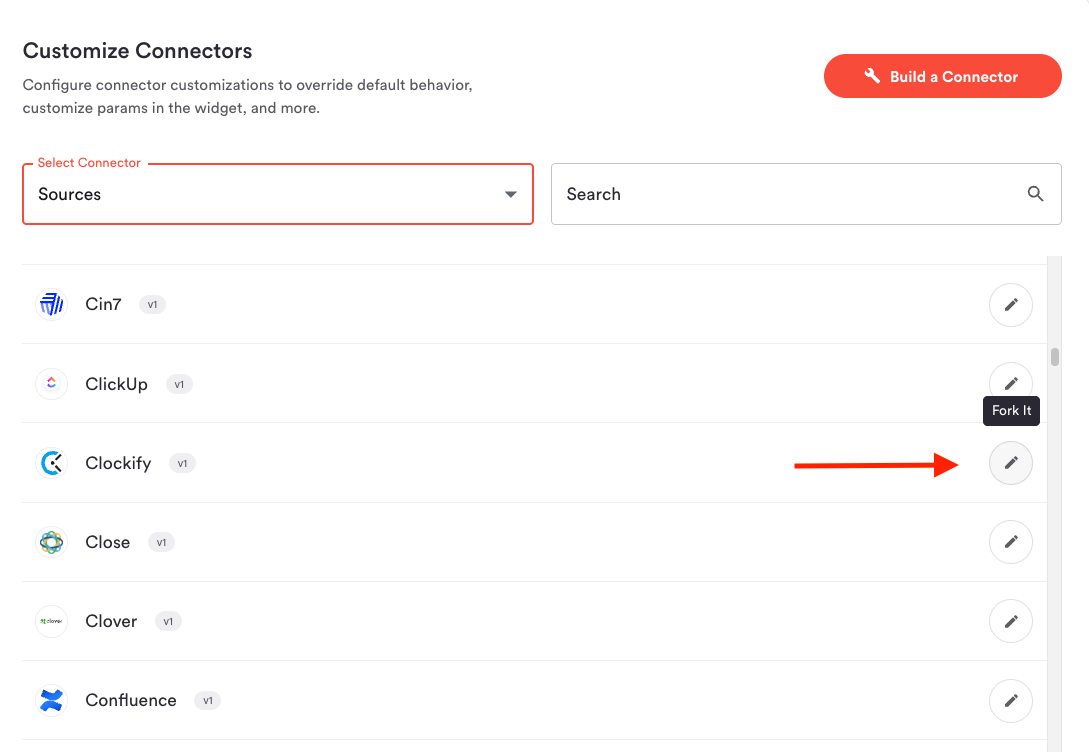Click the Build a Connector button
Image resolution: width=1089 pixels, height=752 pixels.
[x=942, y=76]
